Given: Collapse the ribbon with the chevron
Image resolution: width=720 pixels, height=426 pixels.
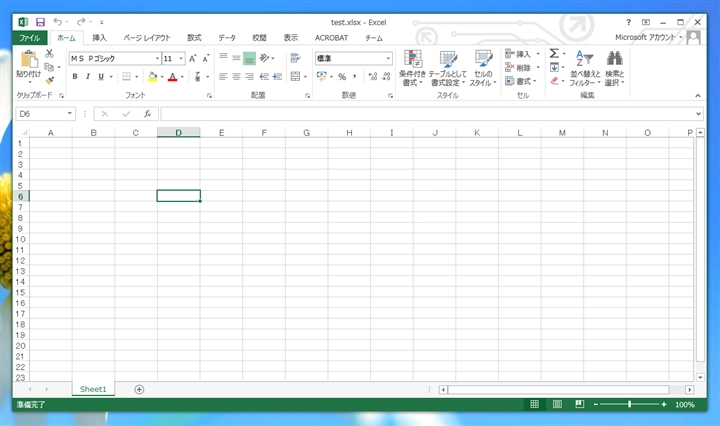Looking at the screenshot, I should click(698, 95).
